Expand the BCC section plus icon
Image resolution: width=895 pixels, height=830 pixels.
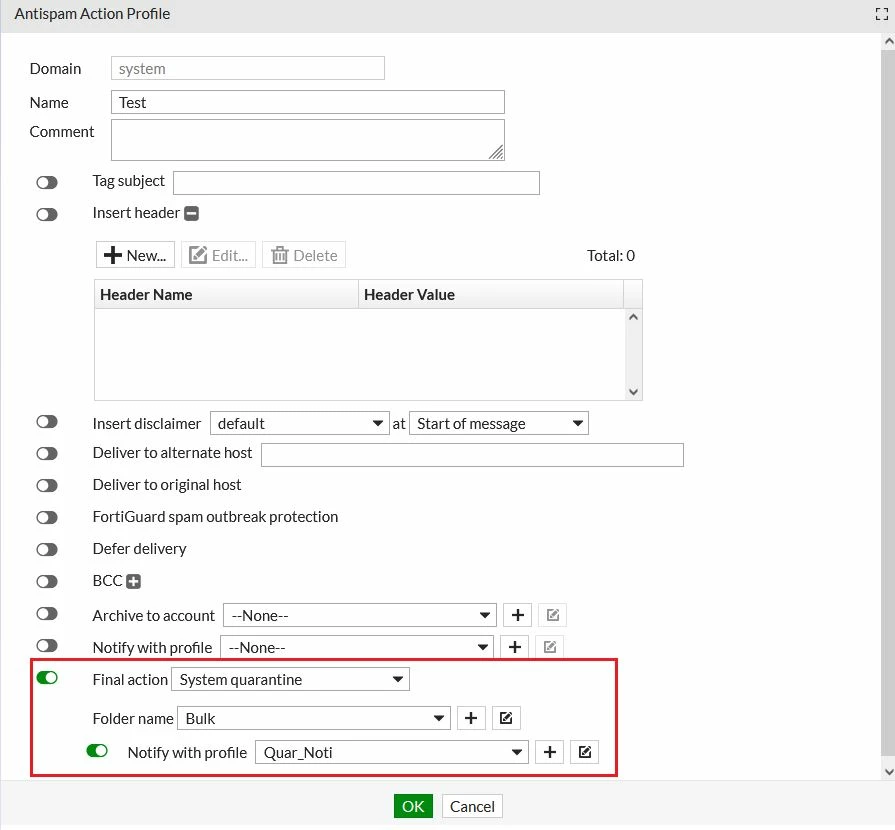[x=134, y=581]
